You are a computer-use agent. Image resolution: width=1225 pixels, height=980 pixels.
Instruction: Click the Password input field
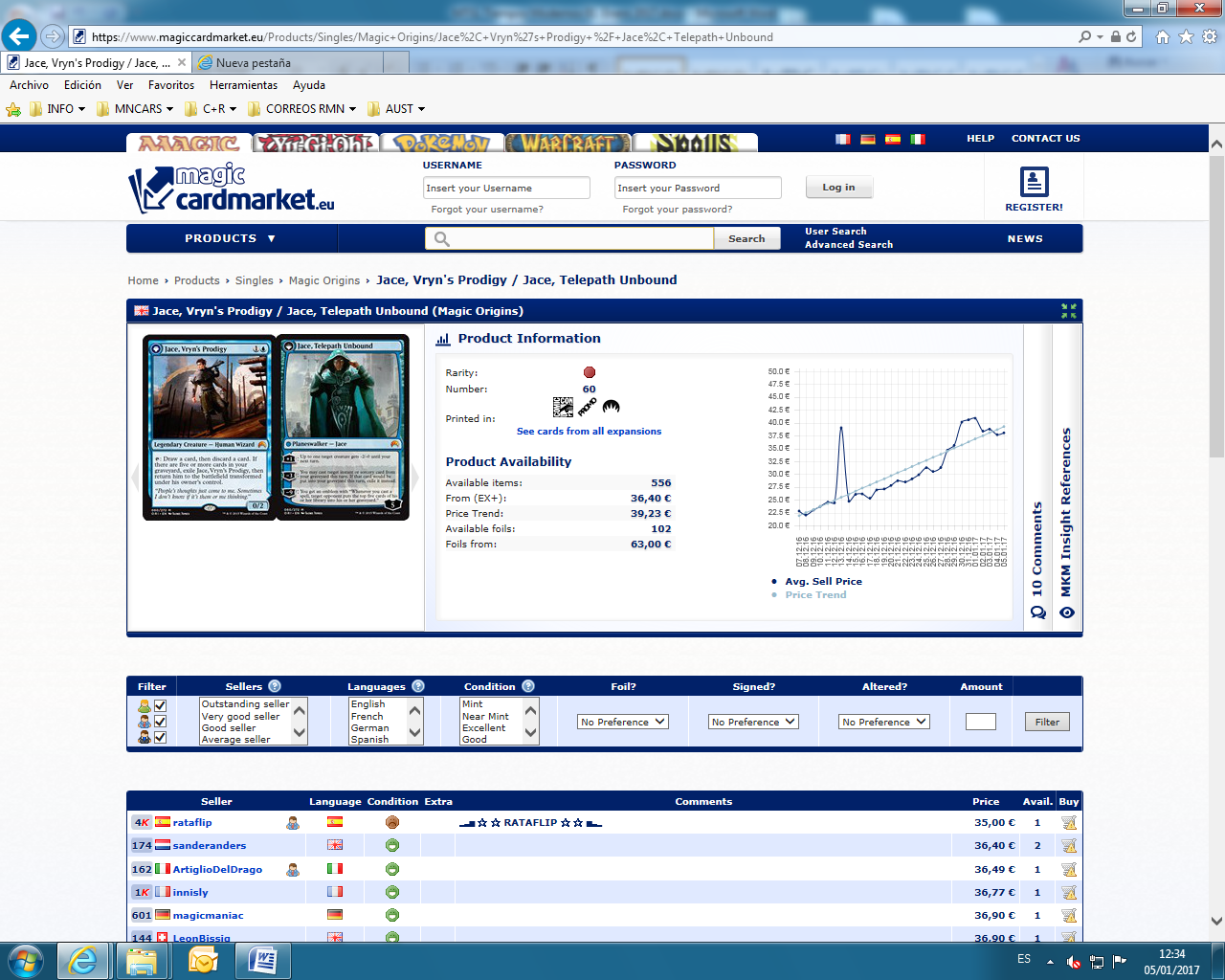click(x=698, y=188)
